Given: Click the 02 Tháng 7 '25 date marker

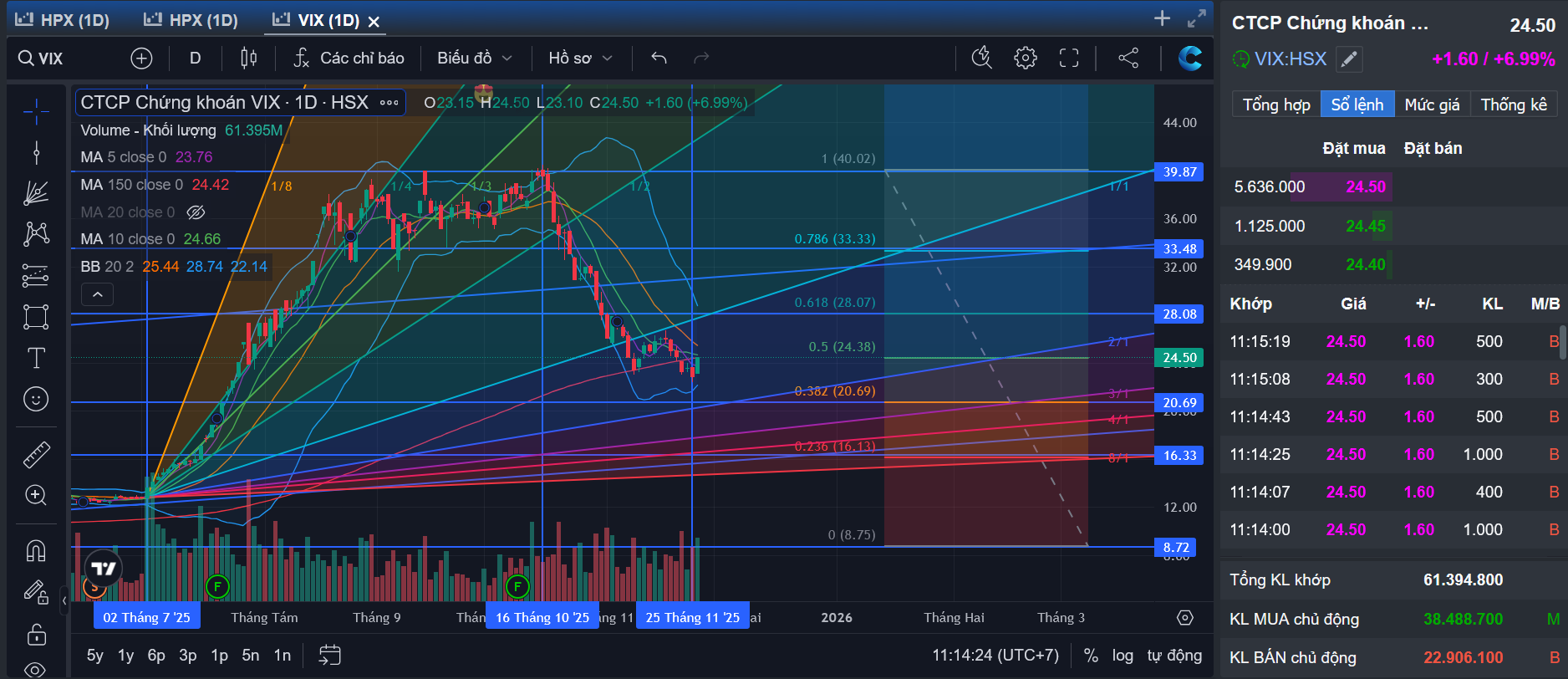Looking at the screenshot, I should click(147, 618).
